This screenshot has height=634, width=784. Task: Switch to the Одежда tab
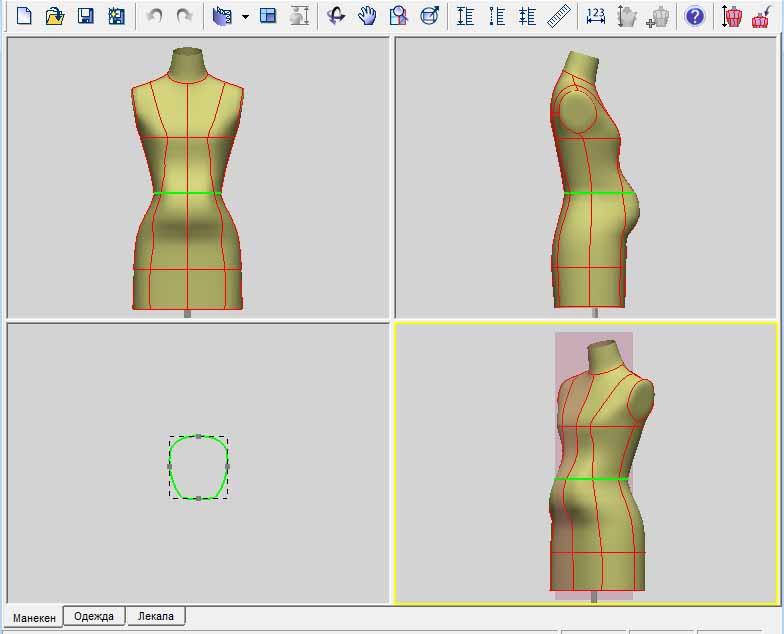pyautogui.click(x=94, y=616)
